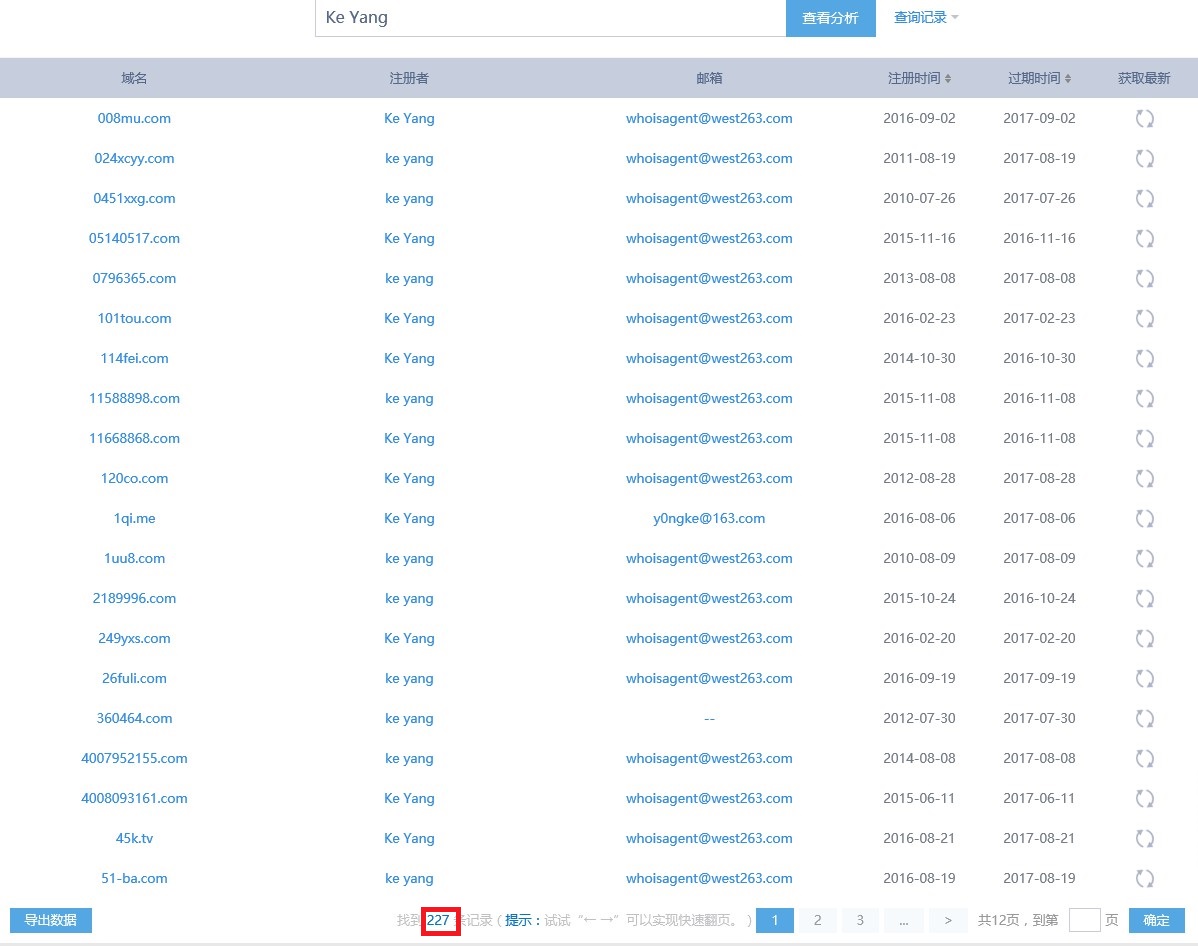
Task: Open domain link 1uu8.com
Action: 134,559
